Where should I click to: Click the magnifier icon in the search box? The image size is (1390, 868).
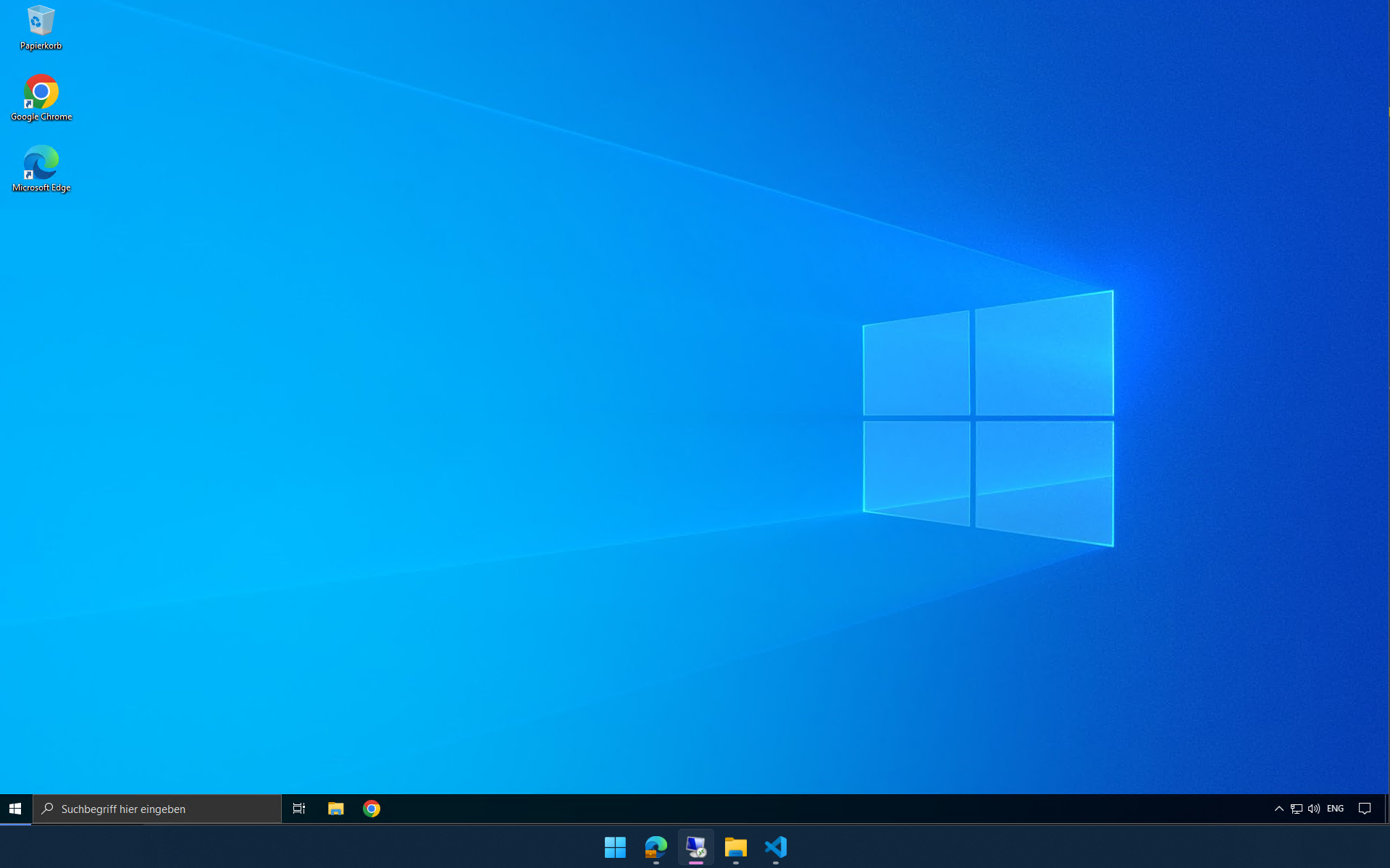48,809
